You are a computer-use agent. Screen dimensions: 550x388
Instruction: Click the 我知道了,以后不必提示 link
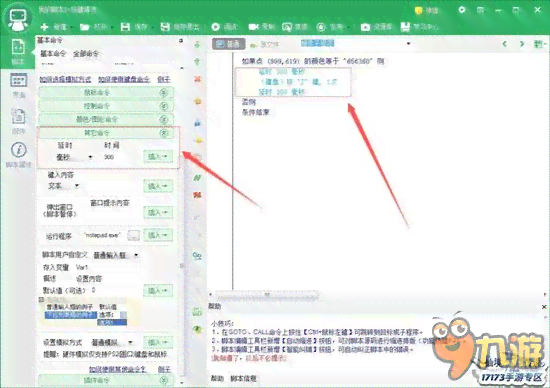(249, 359)
